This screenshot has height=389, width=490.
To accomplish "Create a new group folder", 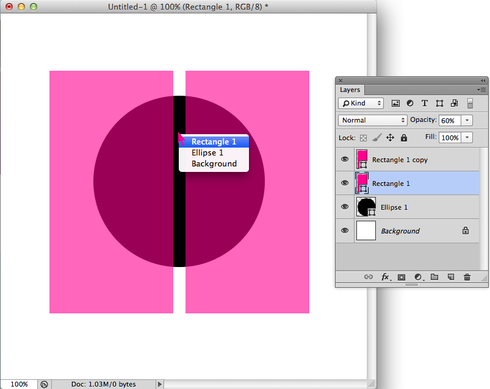I will [434, 277].
